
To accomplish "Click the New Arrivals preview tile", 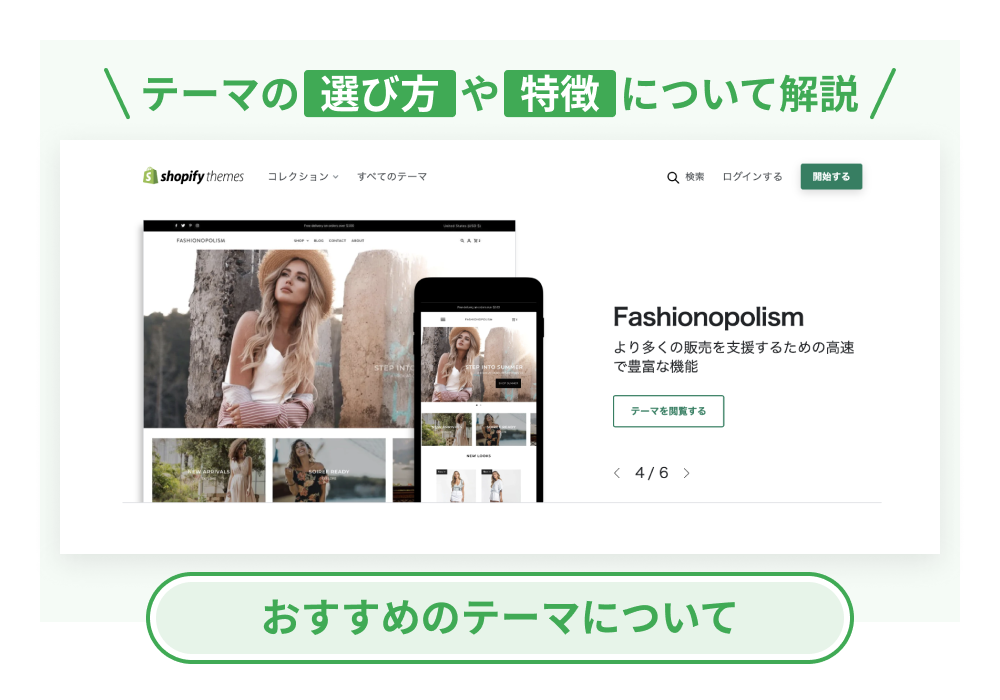I will [209, 470].
